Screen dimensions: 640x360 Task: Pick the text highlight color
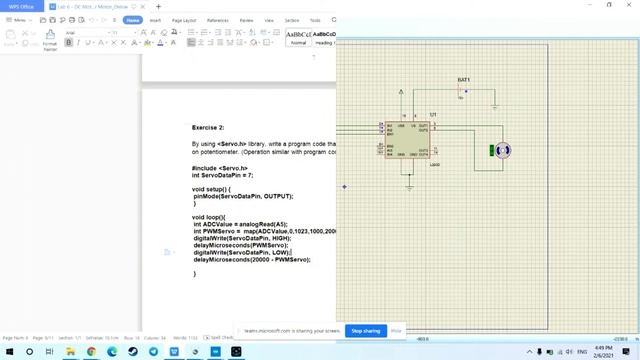coord(148,42)
